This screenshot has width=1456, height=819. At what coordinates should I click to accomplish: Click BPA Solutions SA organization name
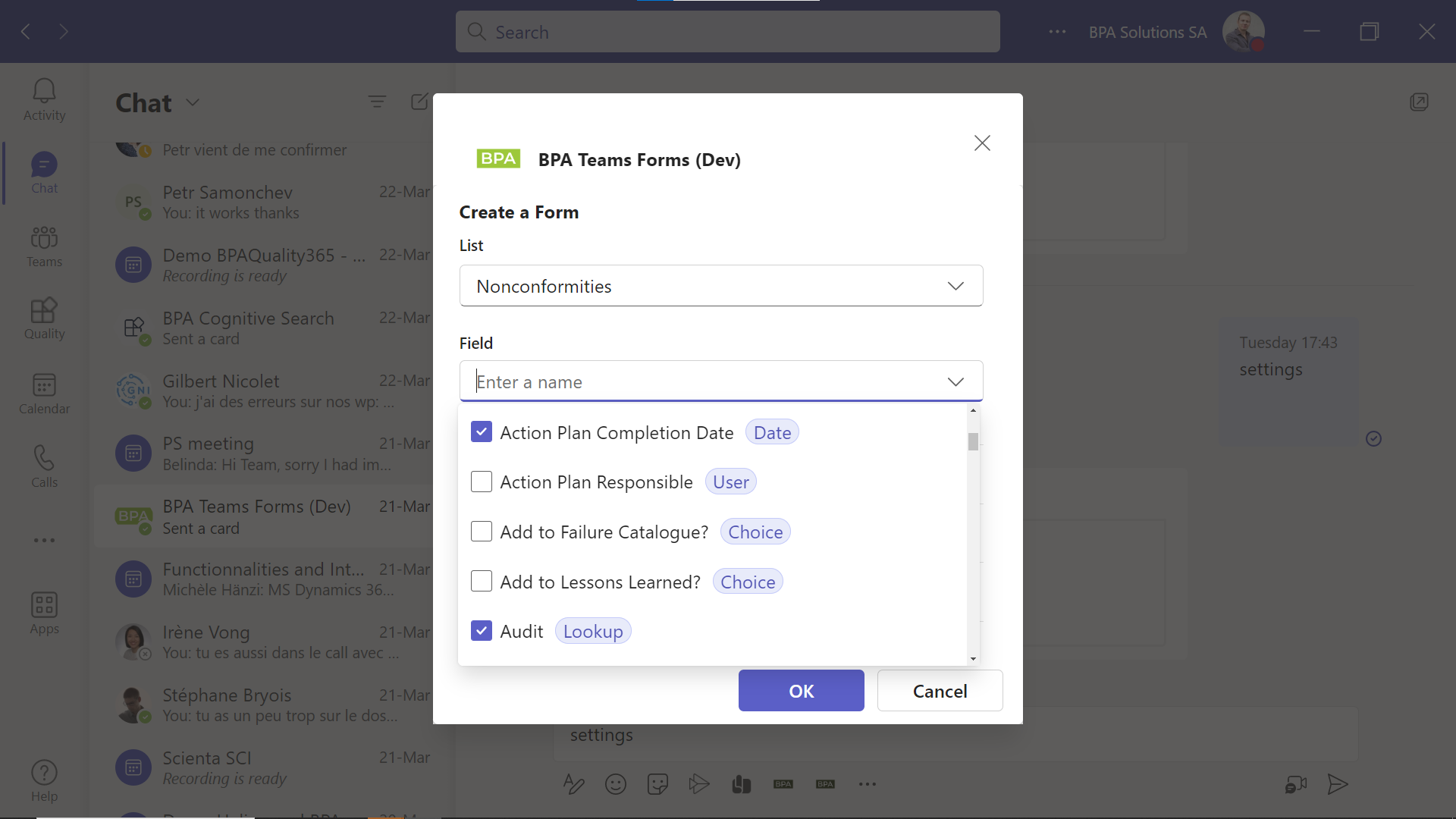click(x=1147, y=32)
